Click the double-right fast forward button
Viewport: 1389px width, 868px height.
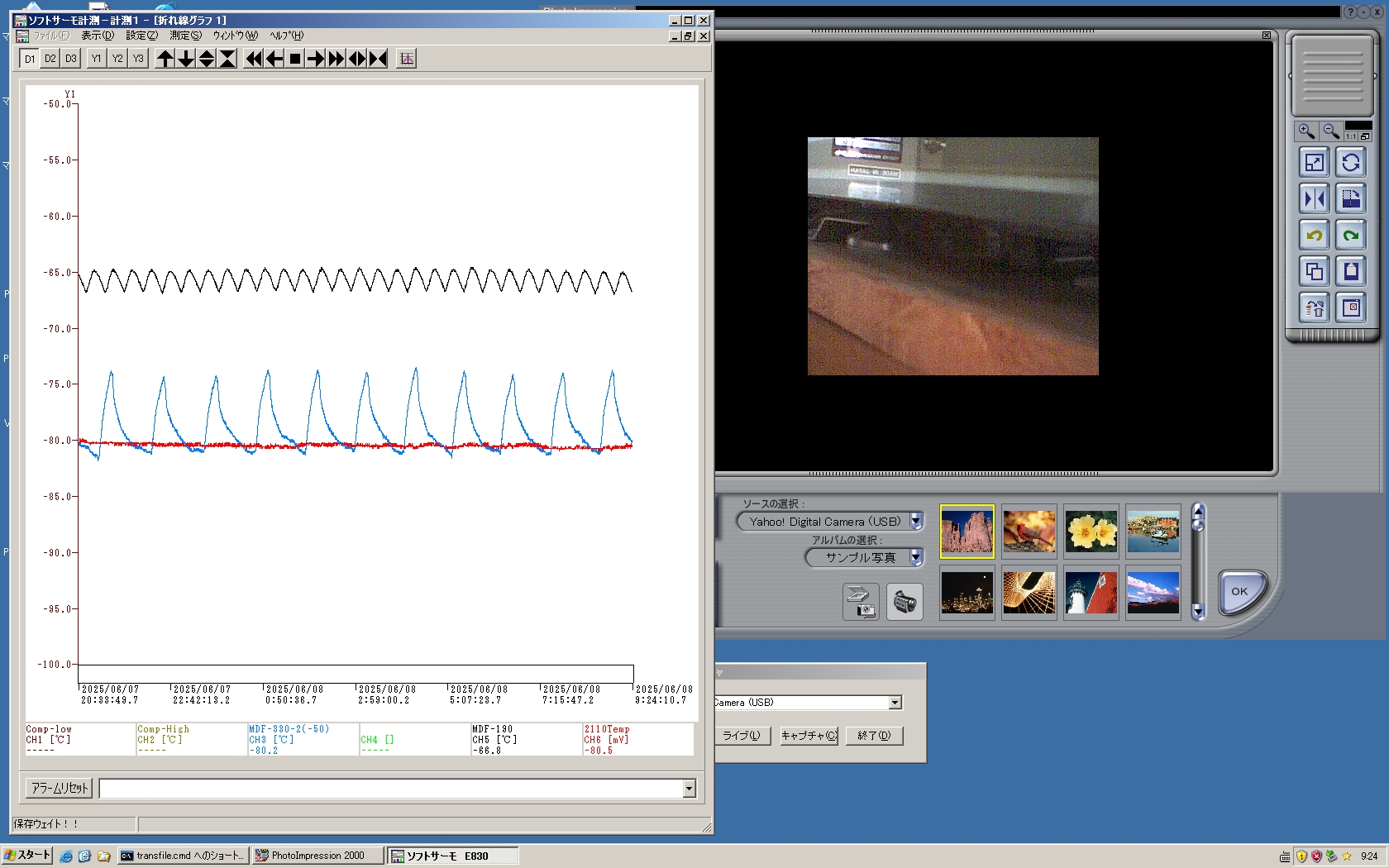337,59
